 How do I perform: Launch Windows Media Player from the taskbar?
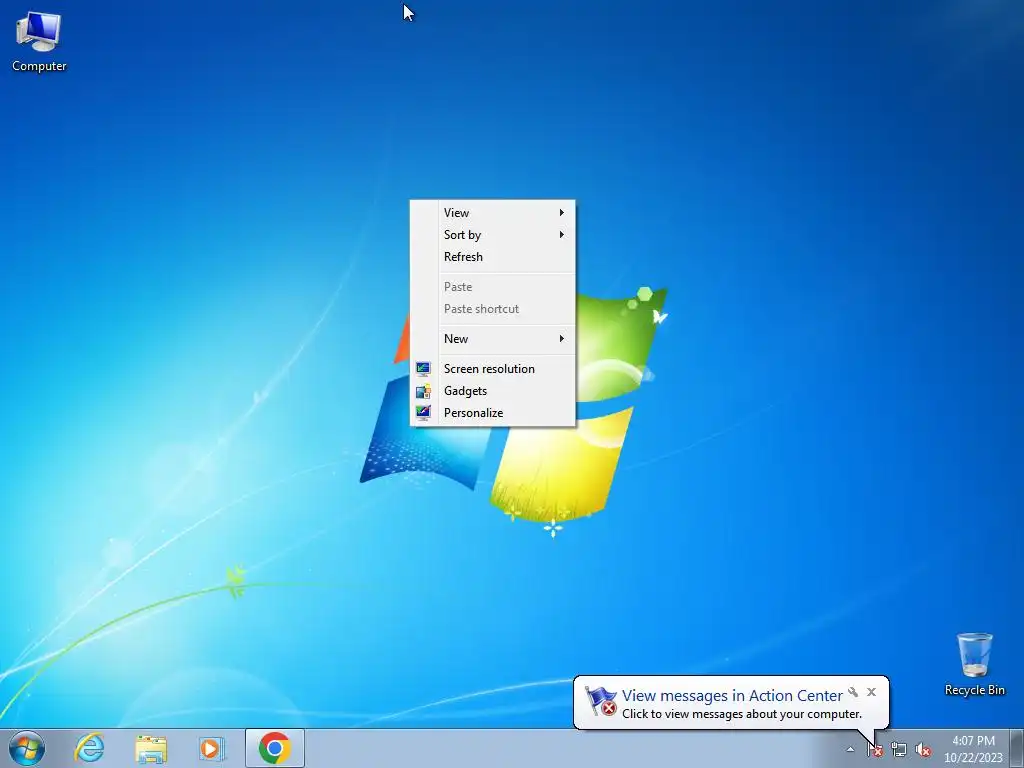pyautogui.click(x=212, y=748)
